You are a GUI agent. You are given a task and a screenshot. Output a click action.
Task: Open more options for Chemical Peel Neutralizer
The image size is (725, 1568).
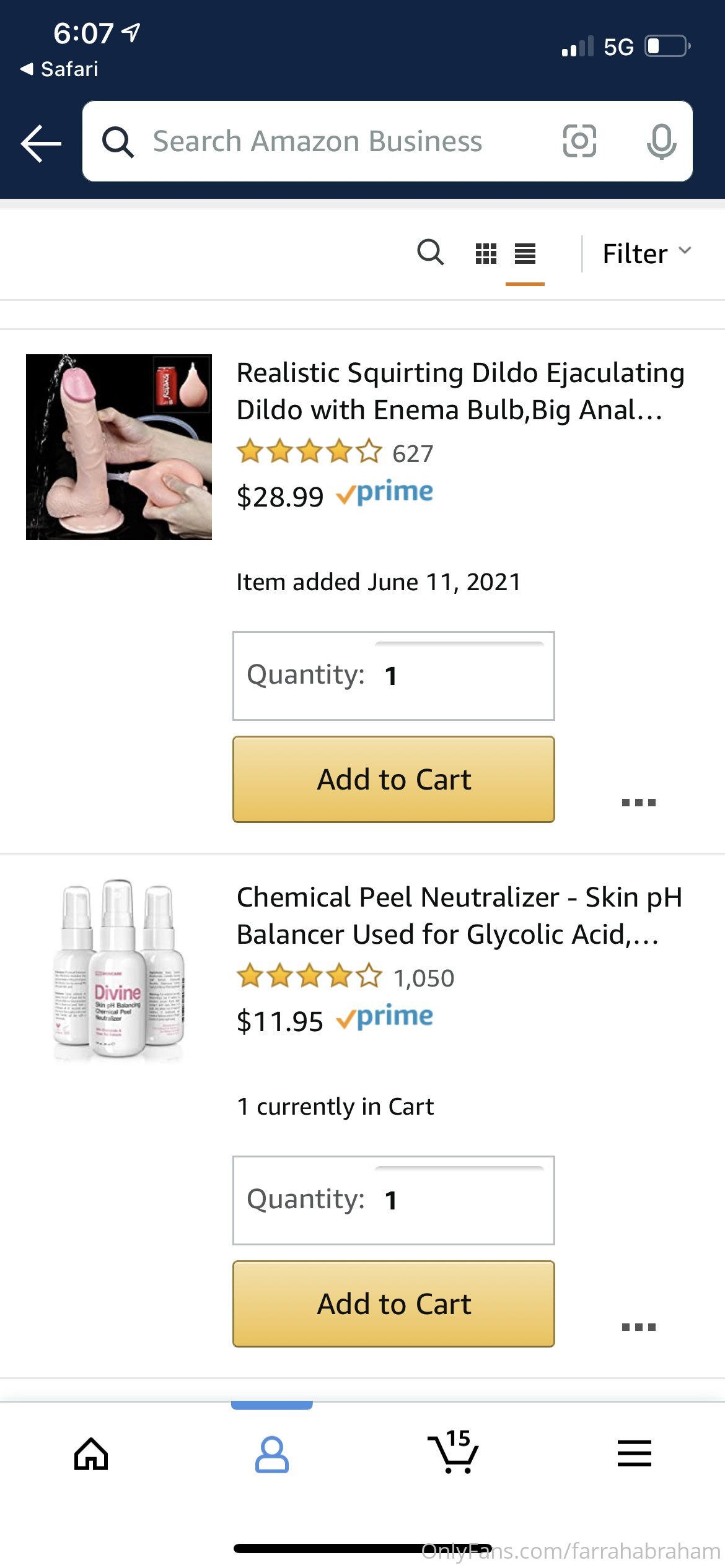(x=639, y=1327)
